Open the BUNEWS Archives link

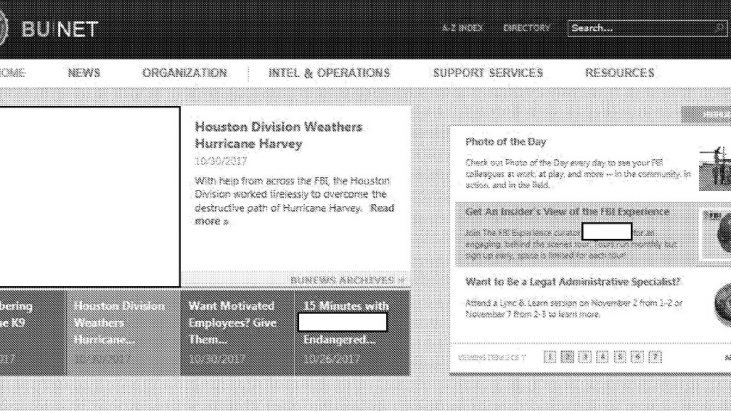coord(347,280)
